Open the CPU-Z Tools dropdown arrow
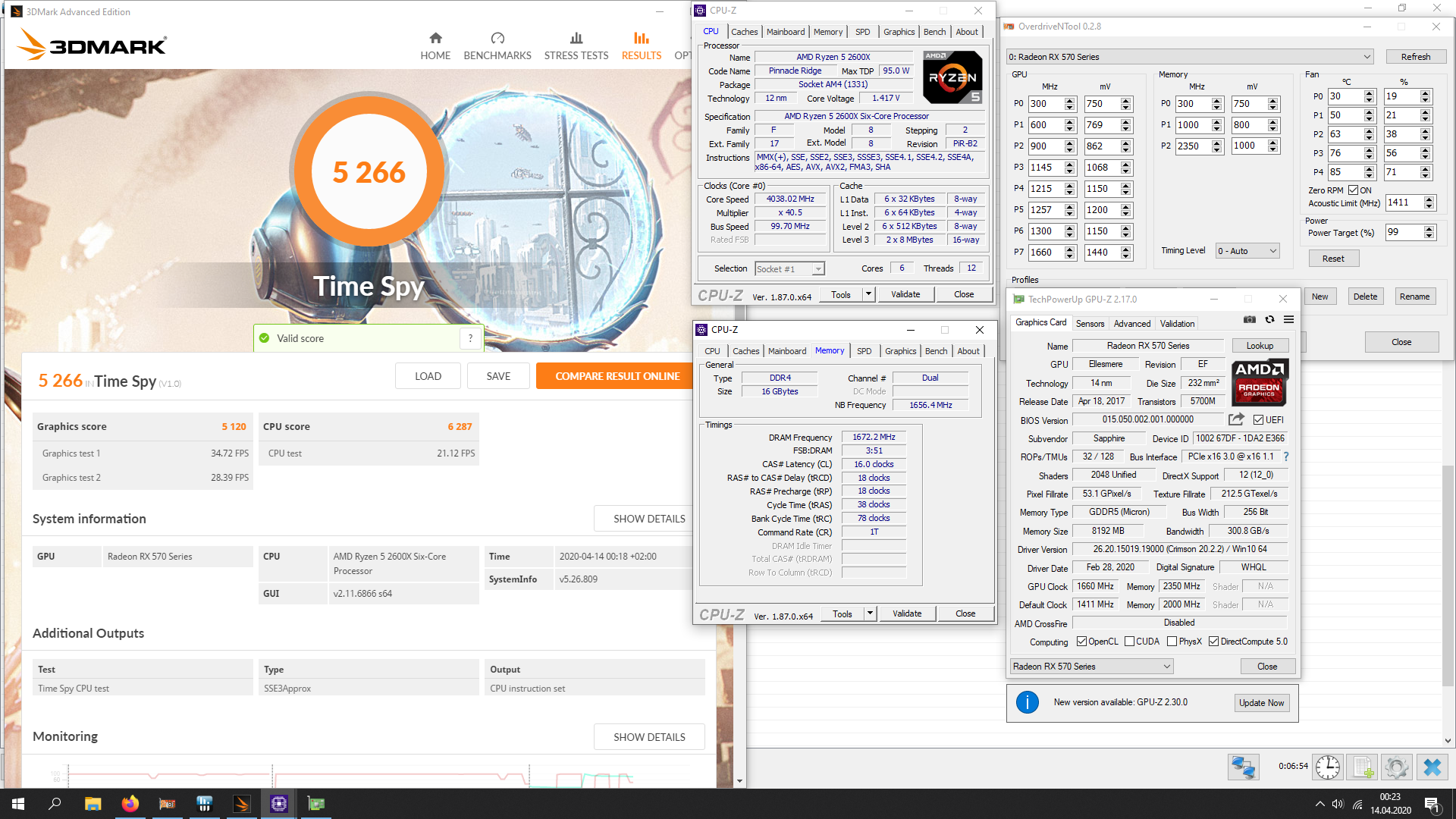 click(x=868, y=294)
